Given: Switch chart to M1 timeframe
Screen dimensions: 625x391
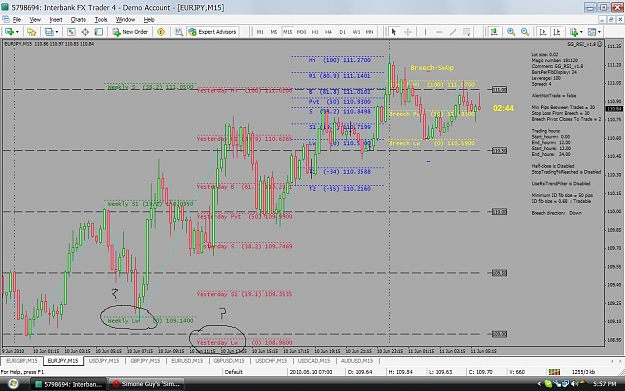Looking at the screenshot, I should coord(260,32).
